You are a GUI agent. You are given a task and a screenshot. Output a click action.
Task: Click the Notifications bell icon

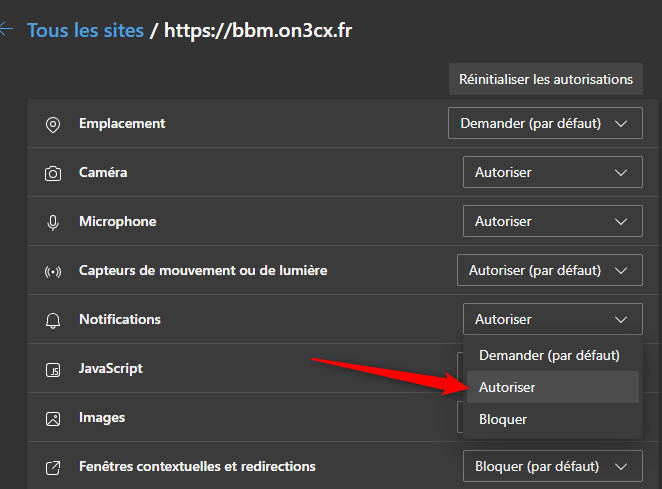(x=53, y=320)
